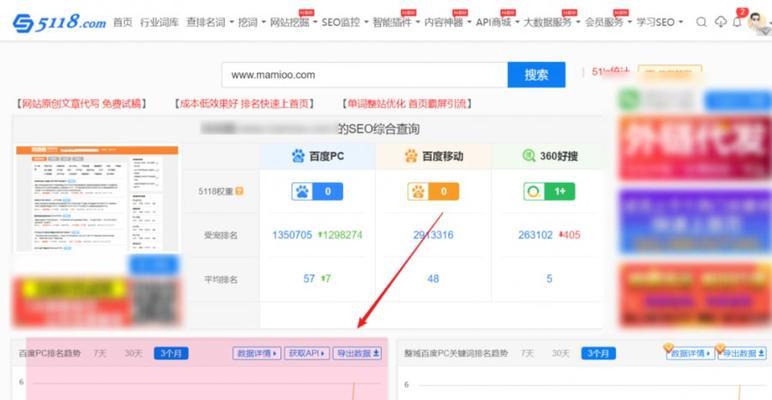The image size is (772, 400).
Task: Expand the 学习SEO dropdown menu
Action: [x=659, y=22]
